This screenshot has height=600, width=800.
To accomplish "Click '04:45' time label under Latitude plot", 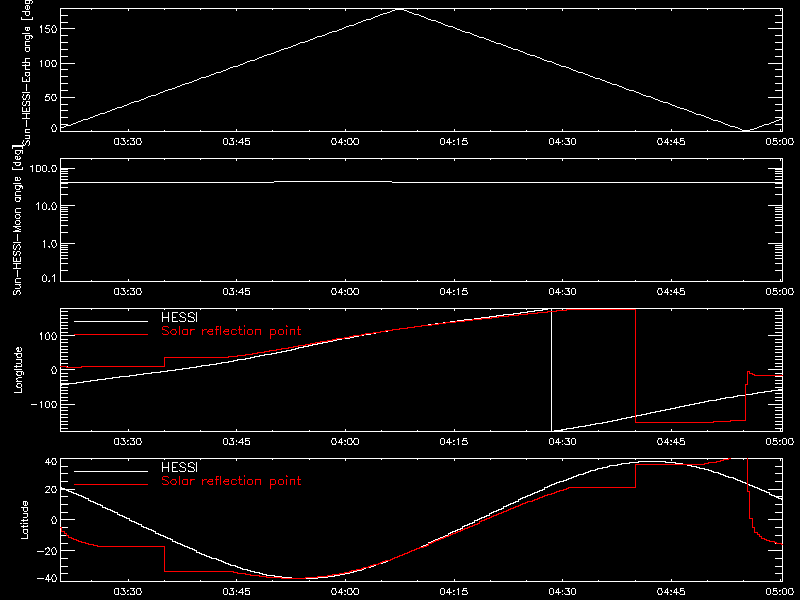I will click(671, 591).
